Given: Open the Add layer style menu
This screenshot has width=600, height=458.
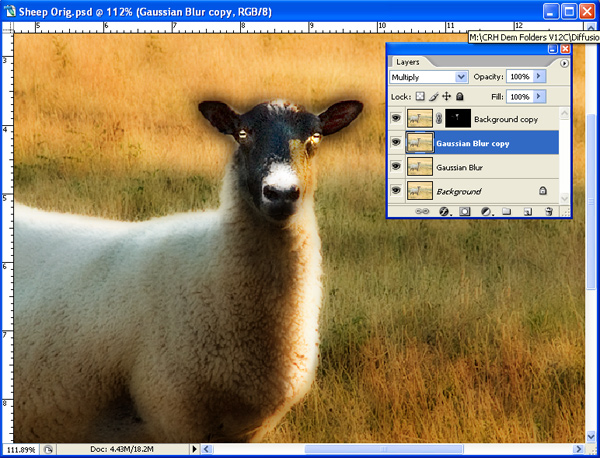Looking at the screenshot, I should (x=444, y=211).
